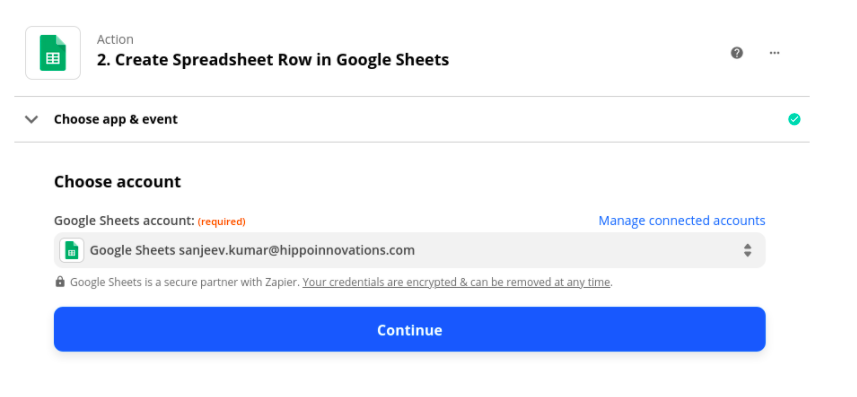Collapse the Choose app & event chevron
Image resolution: width=857 pixels, height=397 pixels.
pyautogui.click(x=32, y=119)
